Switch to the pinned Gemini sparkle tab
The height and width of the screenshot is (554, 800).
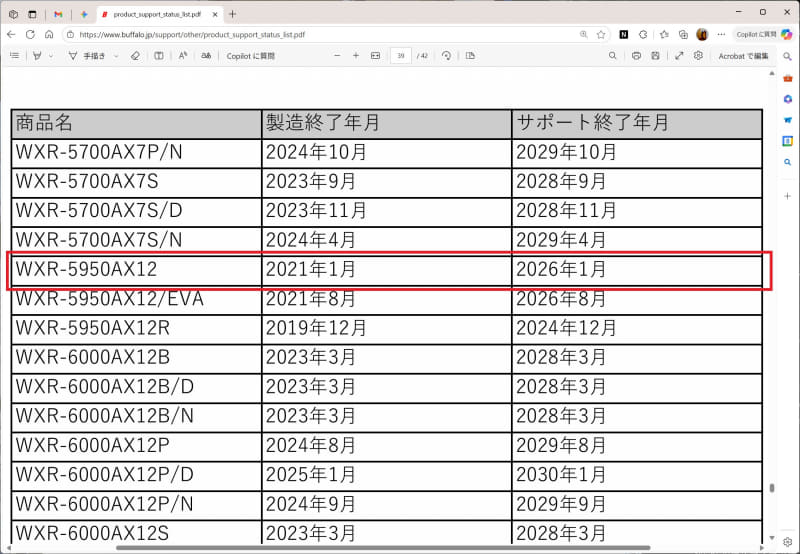pos(84,14)
